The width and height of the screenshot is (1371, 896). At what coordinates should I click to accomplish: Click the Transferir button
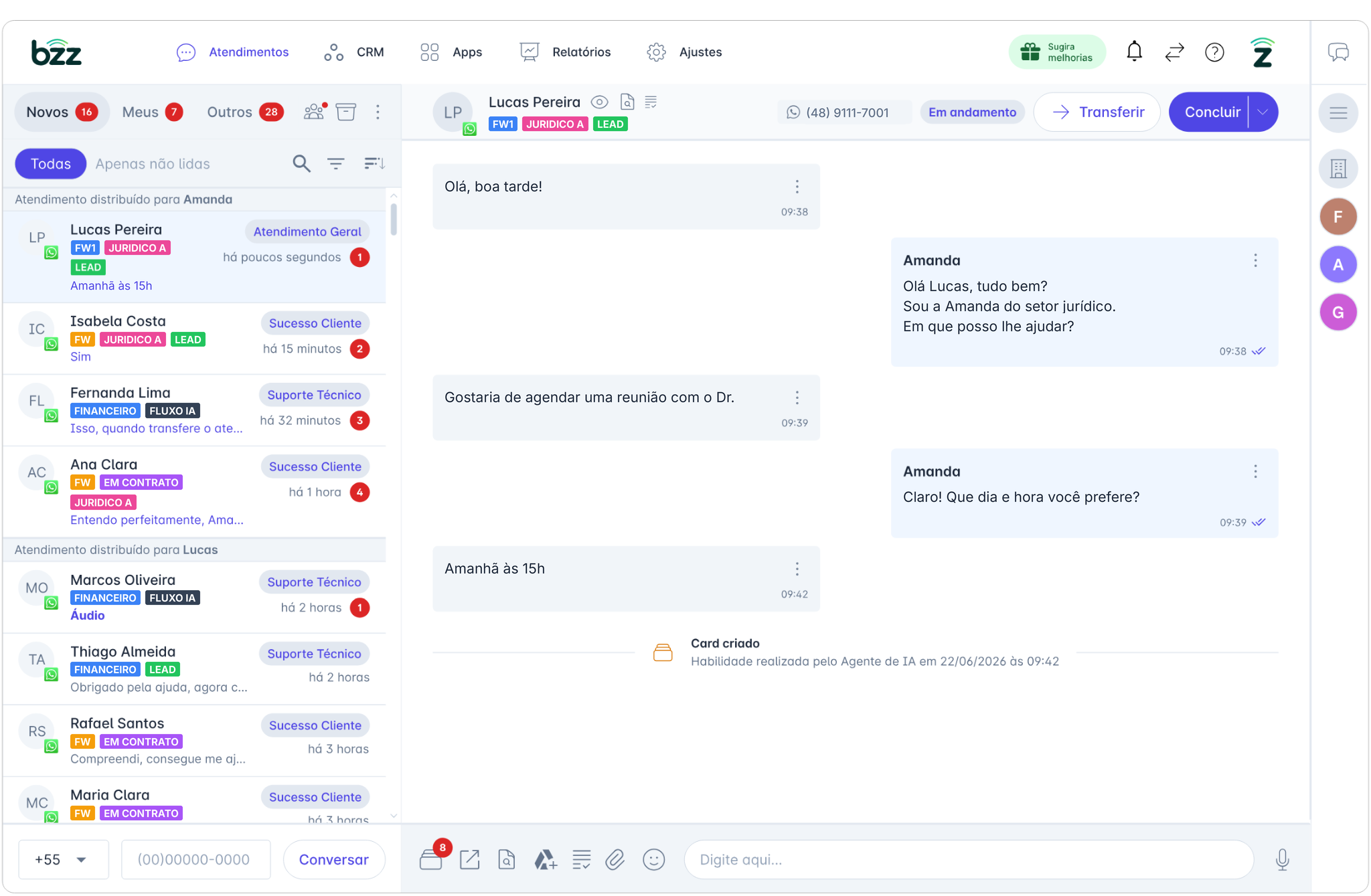point(1097,112)
